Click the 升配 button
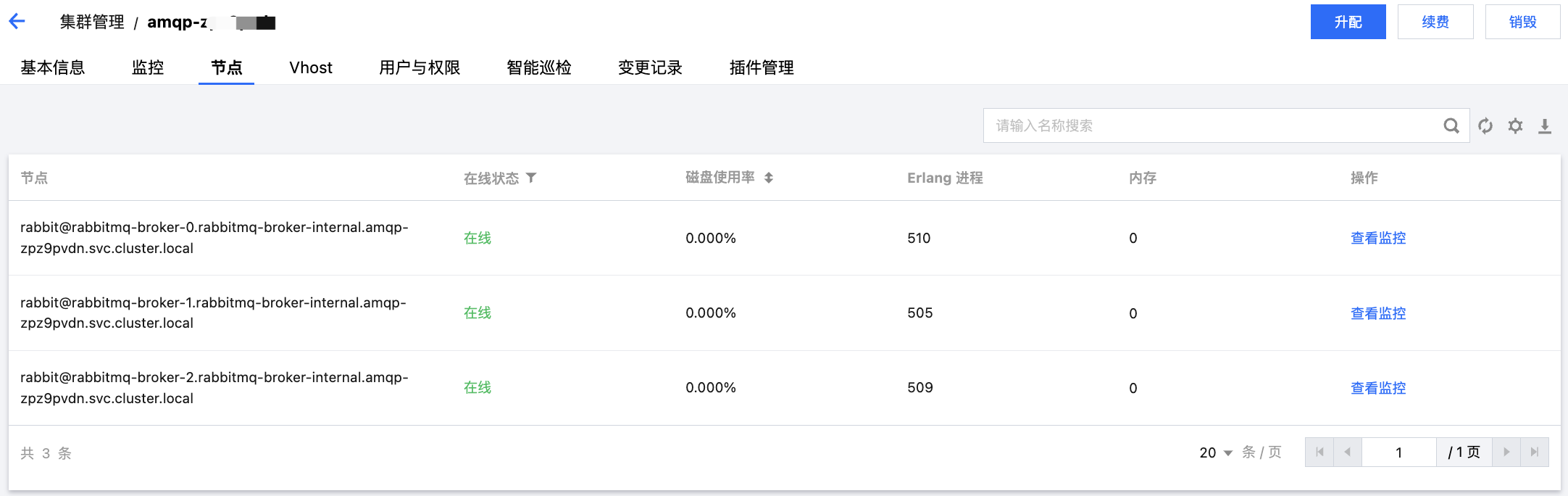The width and height of the screenshot is (1568, 496). (x=1348, y=22)
